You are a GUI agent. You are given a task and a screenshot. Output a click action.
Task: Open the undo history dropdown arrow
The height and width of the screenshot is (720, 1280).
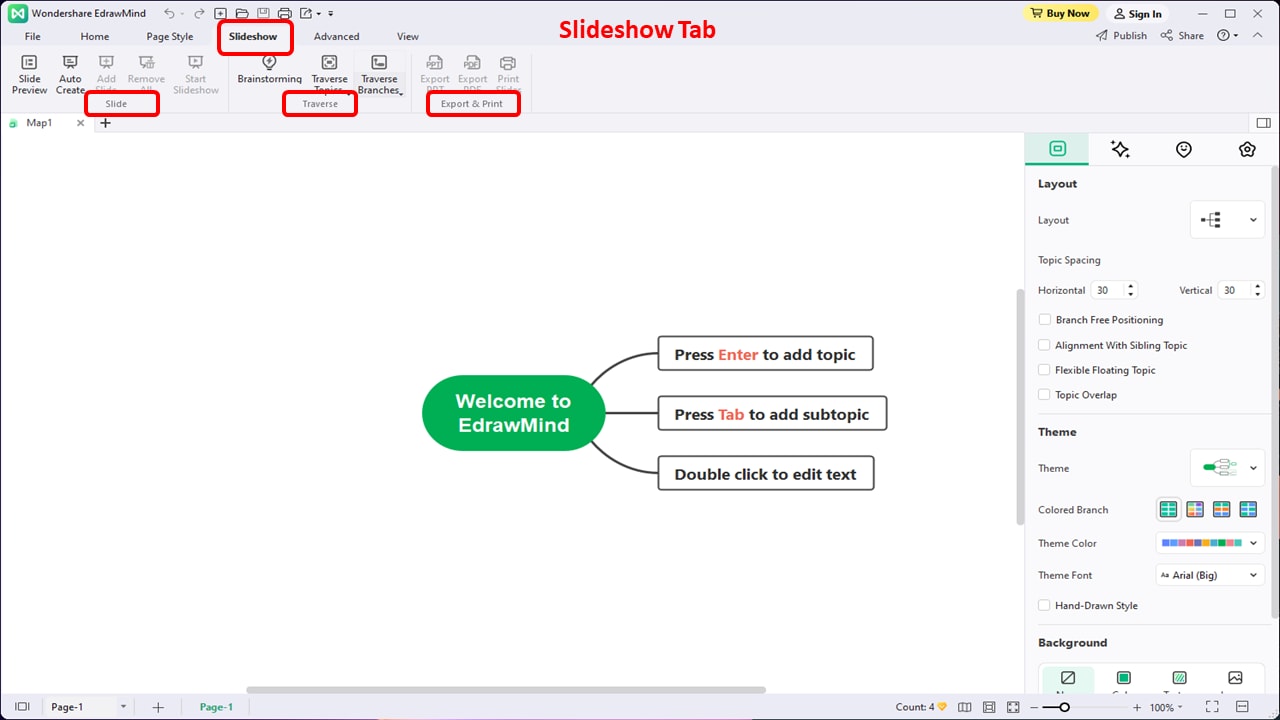[x=182, y=14]
